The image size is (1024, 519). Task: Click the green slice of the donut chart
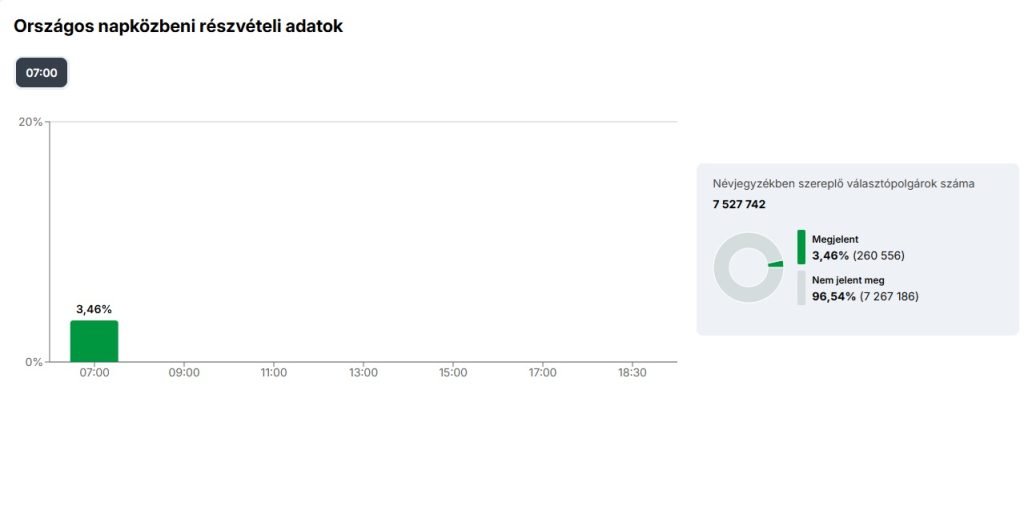point(776,264)
